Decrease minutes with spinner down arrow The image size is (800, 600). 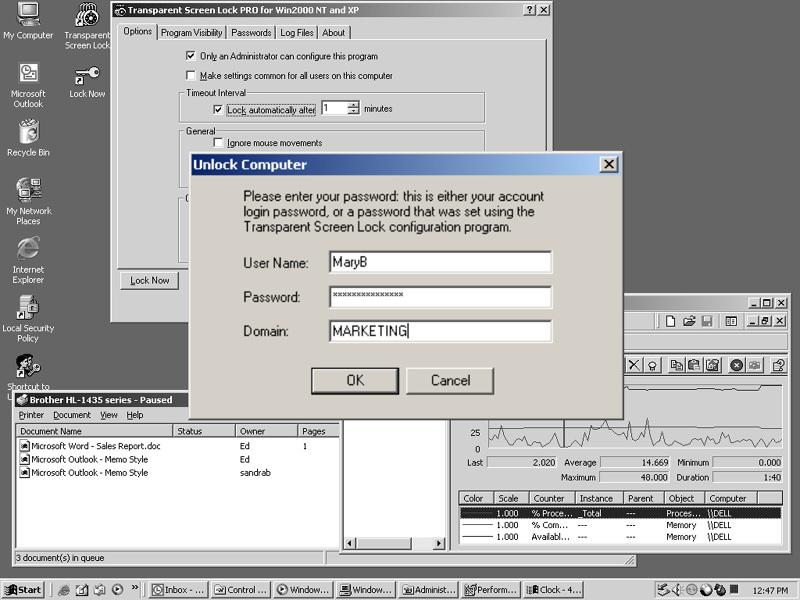coord(353,111)
